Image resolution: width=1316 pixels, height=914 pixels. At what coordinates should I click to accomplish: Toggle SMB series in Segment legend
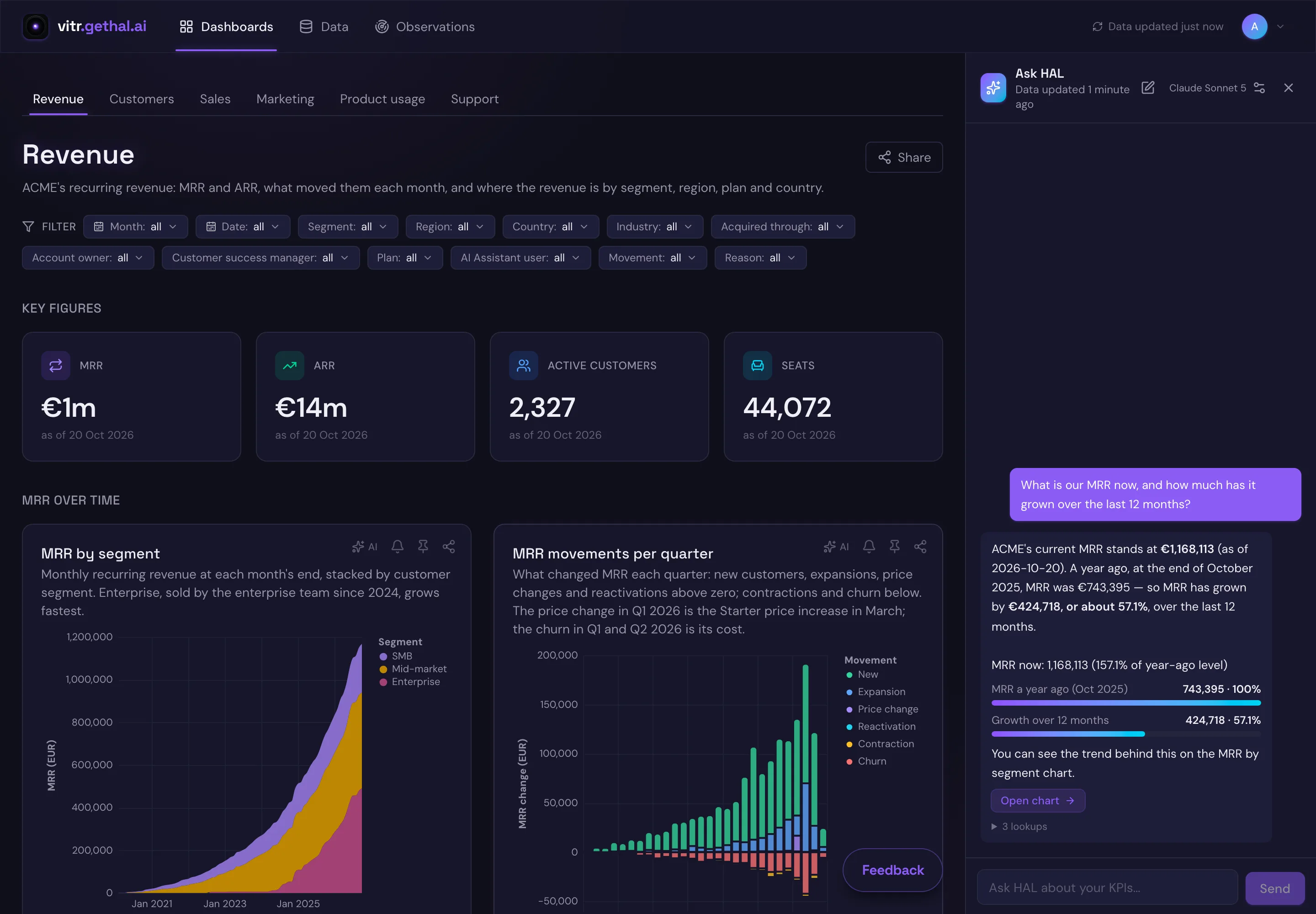[x=396, y=656]
